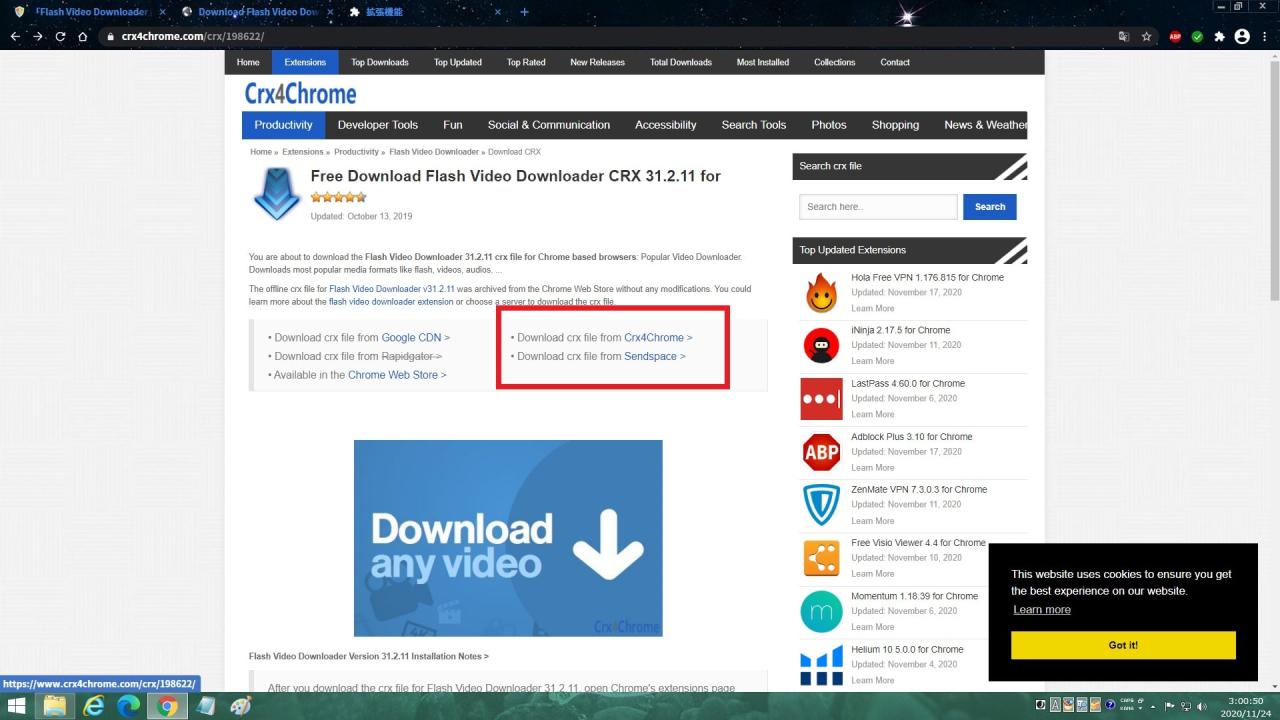This screenshot has height=720, width=1280.
Task: Click the address bar URL
Action: coord(192,36)
